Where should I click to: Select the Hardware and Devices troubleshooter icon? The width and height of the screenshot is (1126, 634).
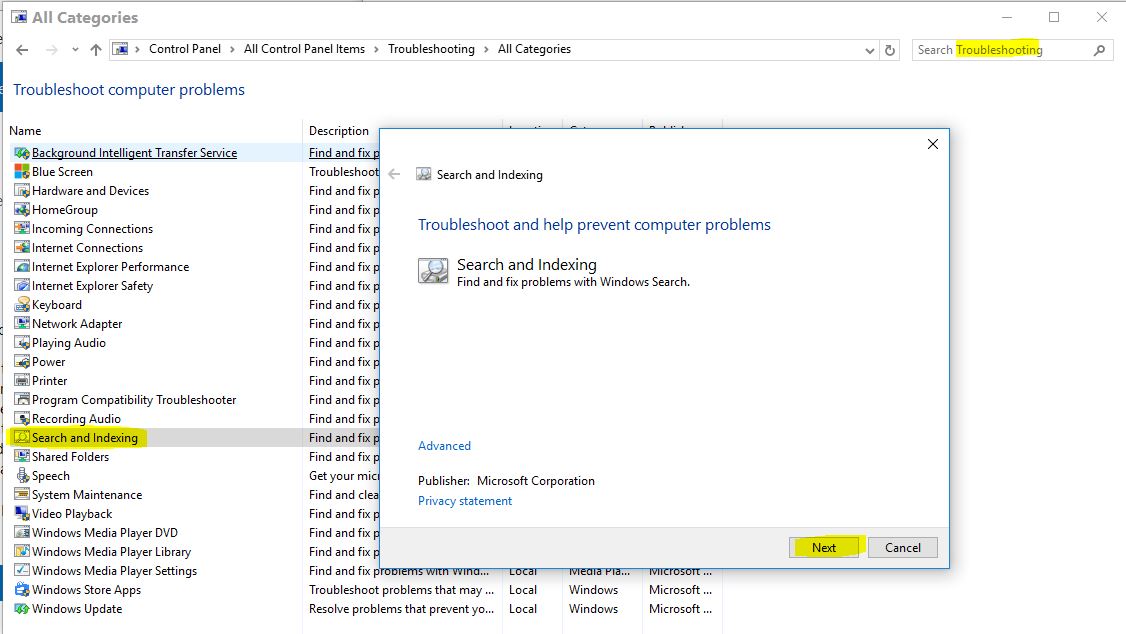[x=22, y=190]
